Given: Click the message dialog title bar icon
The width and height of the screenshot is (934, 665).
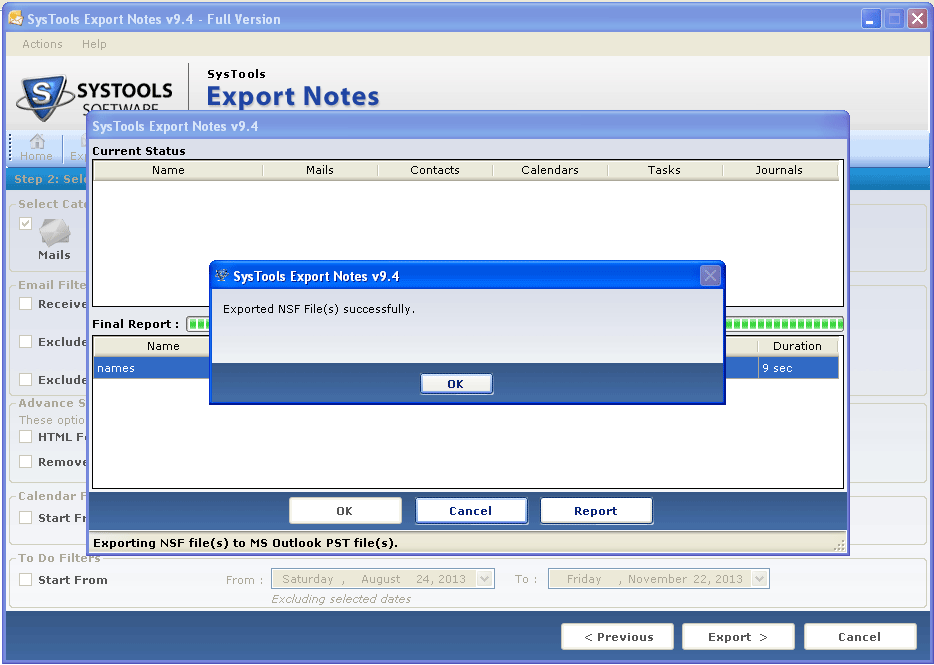Looking at the screenshot, I should tap(222, 276).
